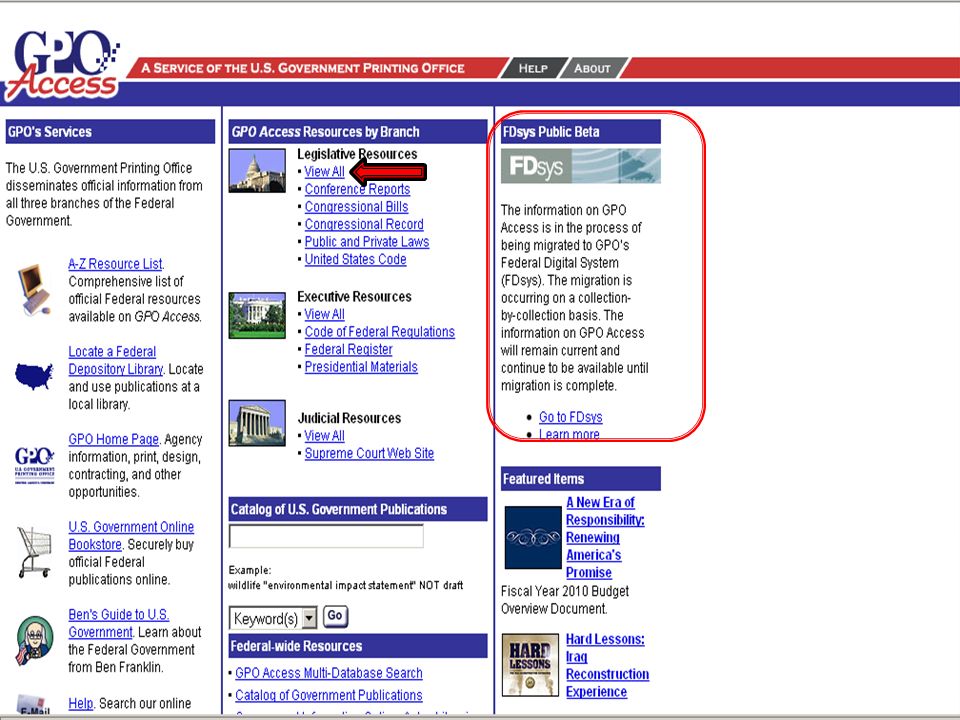
Task: Click View All under Legislative Resources
Action: pos(324,172)
